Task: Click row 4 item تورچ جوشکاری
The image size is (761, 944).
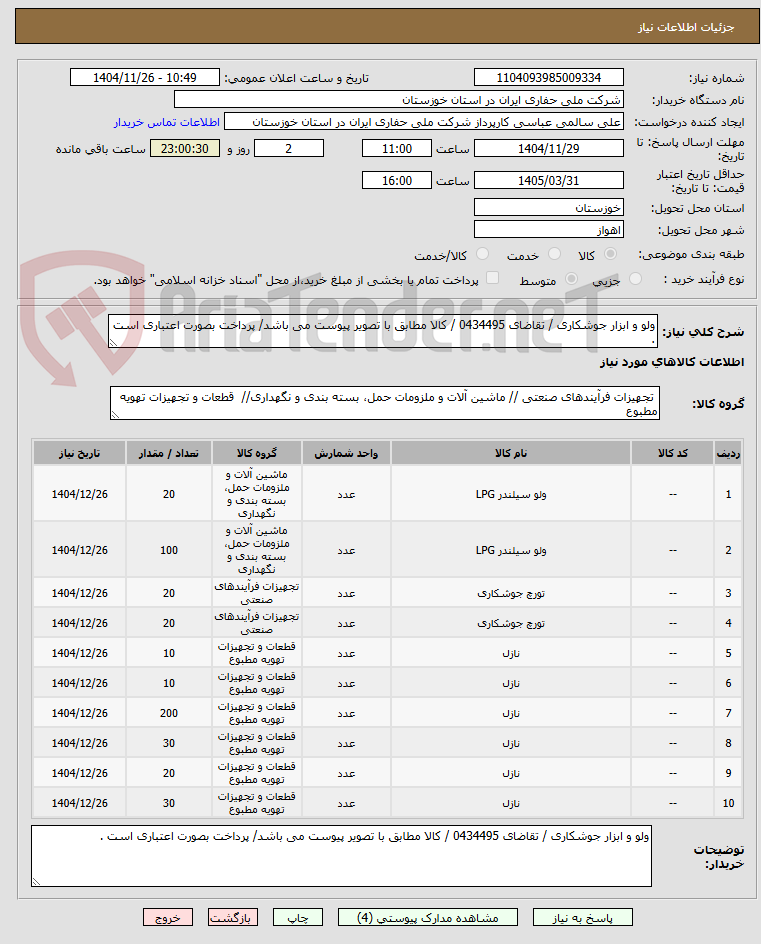Action: (x=511, y=624)
